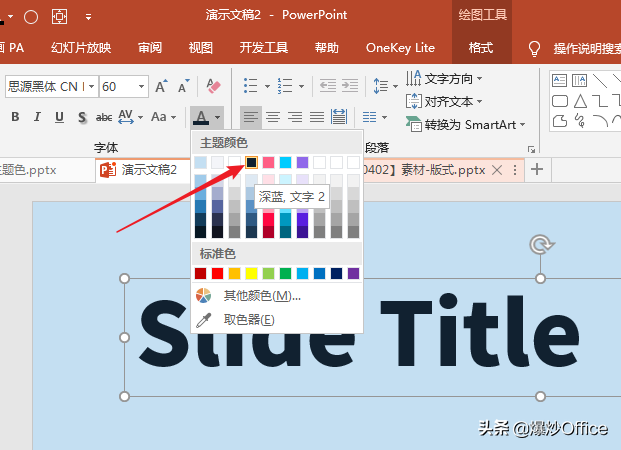Open customize quick access toolbar dropdown

pos(88,17)
